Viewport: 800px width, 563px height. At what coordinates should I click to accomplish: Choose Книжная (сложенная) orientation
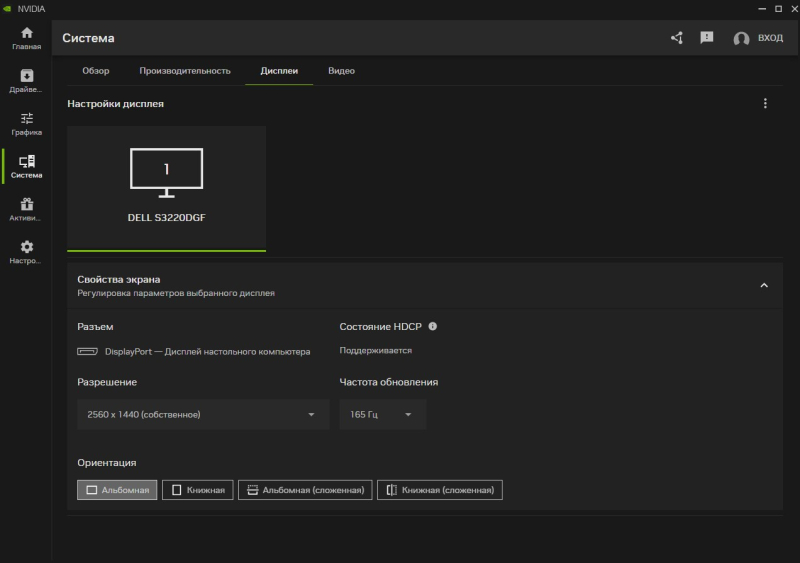[440, 490]
